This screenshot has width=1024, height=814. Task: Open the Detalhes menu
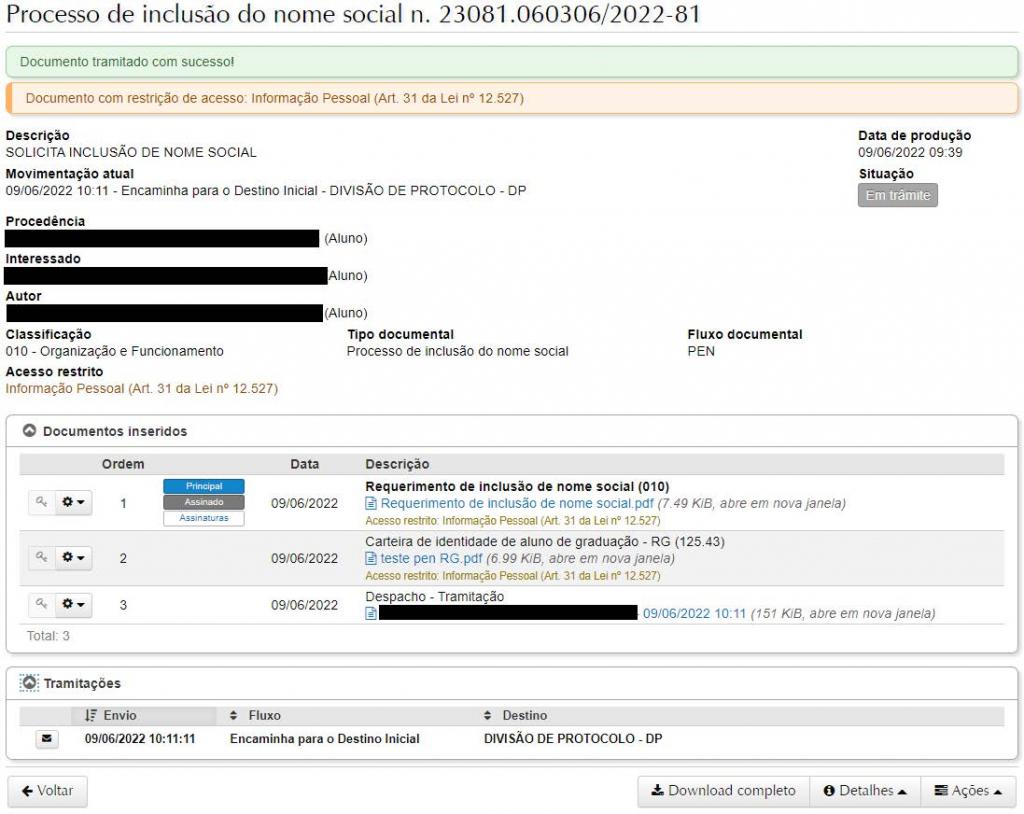click(864, 791)
